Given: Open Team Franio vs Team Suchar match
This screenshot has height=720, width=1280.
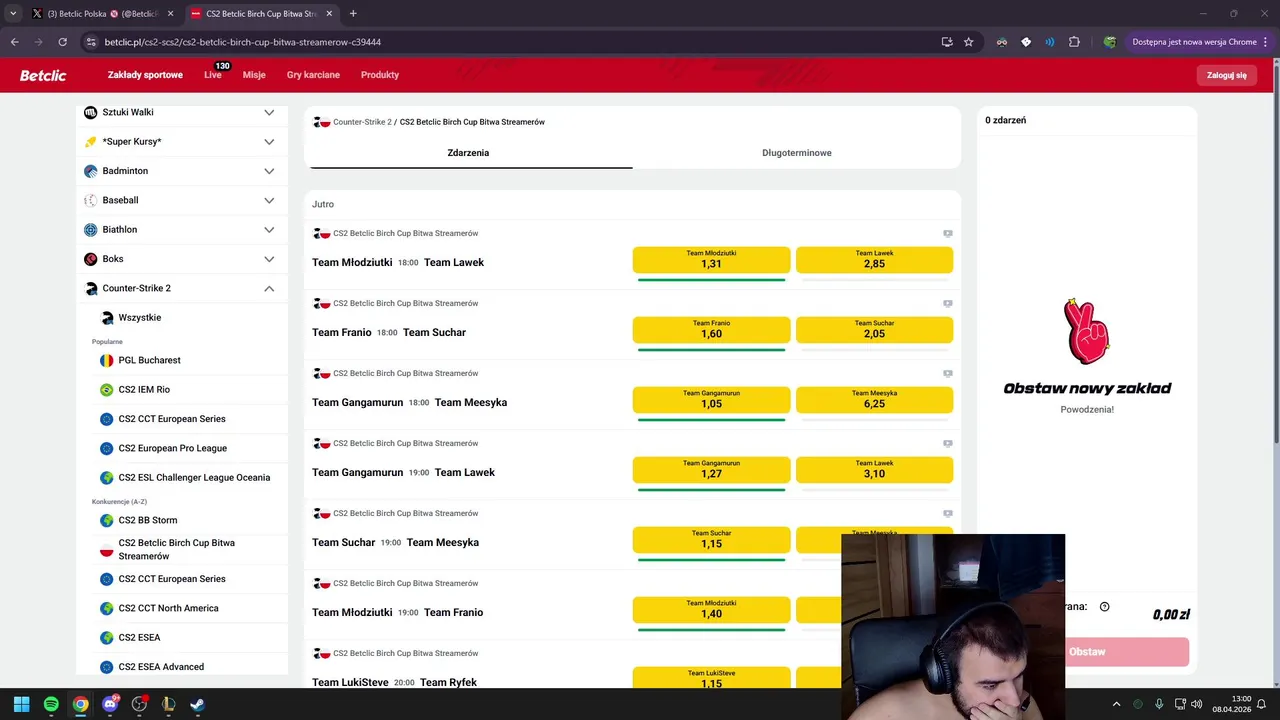Looking at the screenshot, I should click(389, 332).
